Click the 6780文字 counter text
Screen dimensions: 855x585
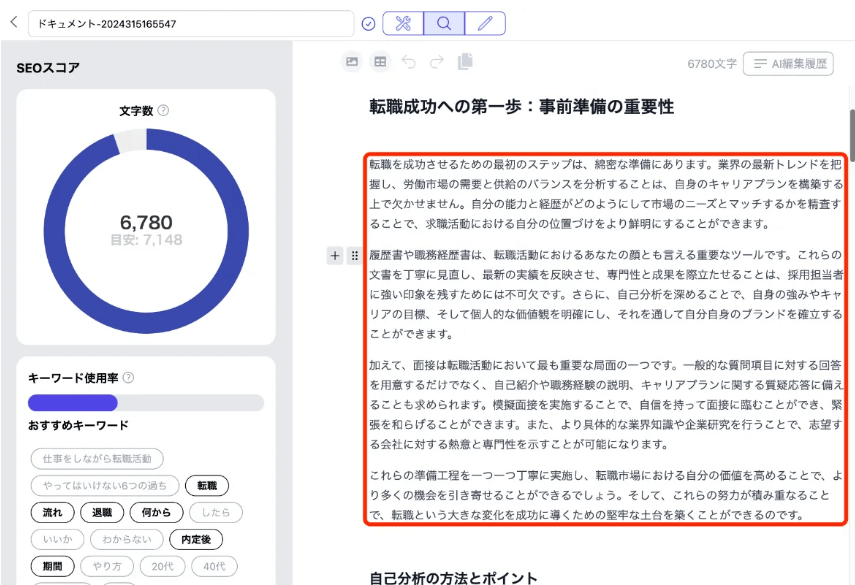coord(712,64)
